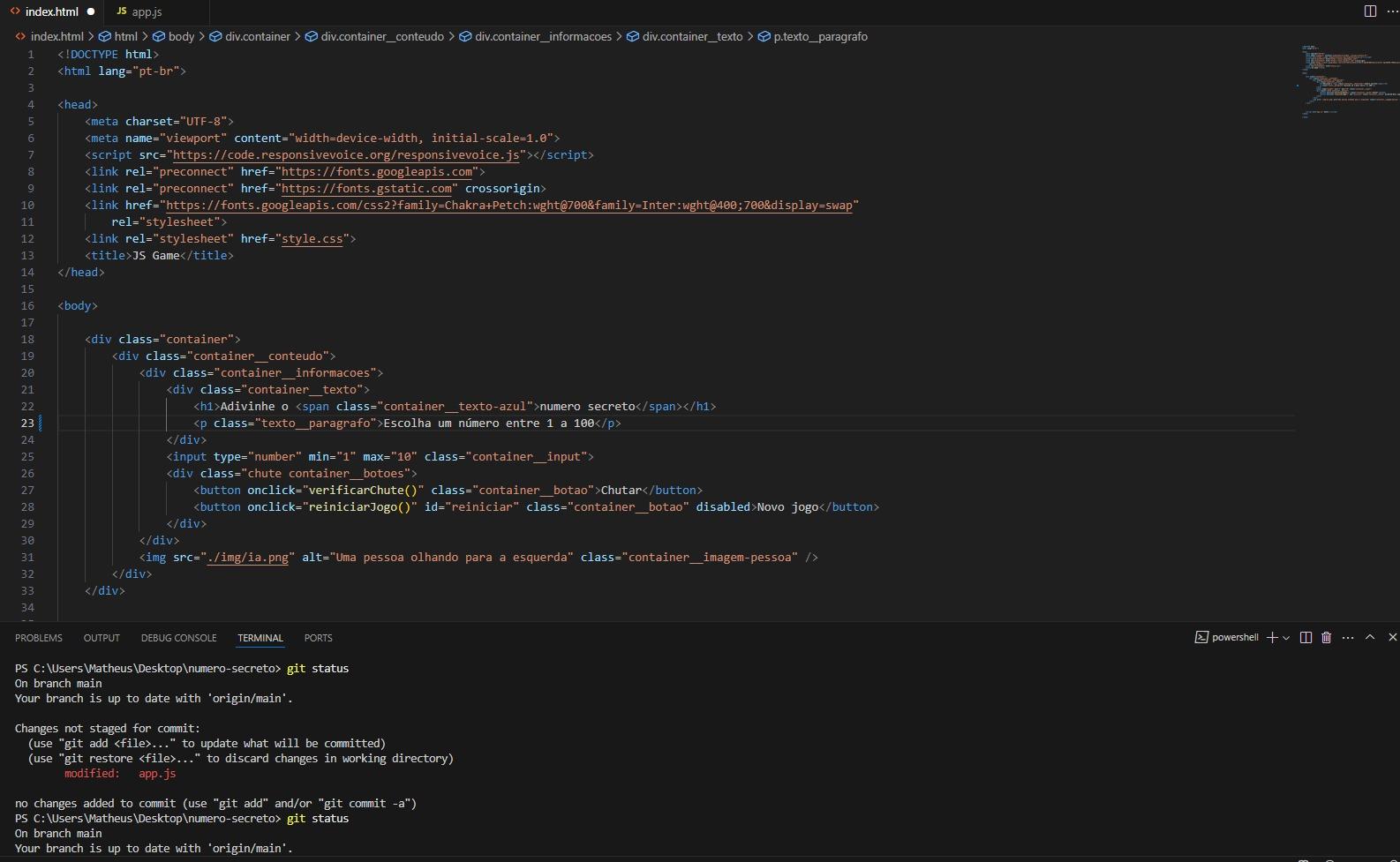Viewport: 1400px width, 862px height.
Task: Open div.container__texto breadcrumb item
Action: 685,36
